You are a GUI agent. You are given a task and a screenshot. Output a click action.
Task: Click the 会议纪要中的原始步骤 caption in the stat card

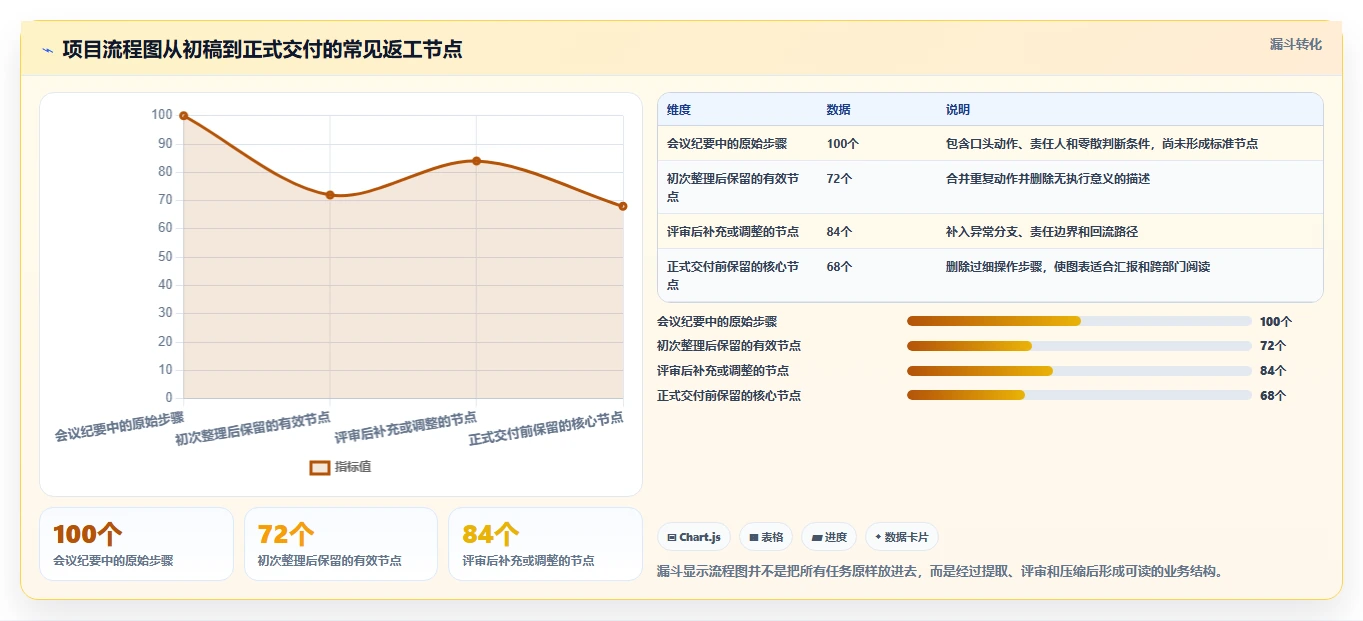pos(113,561)
